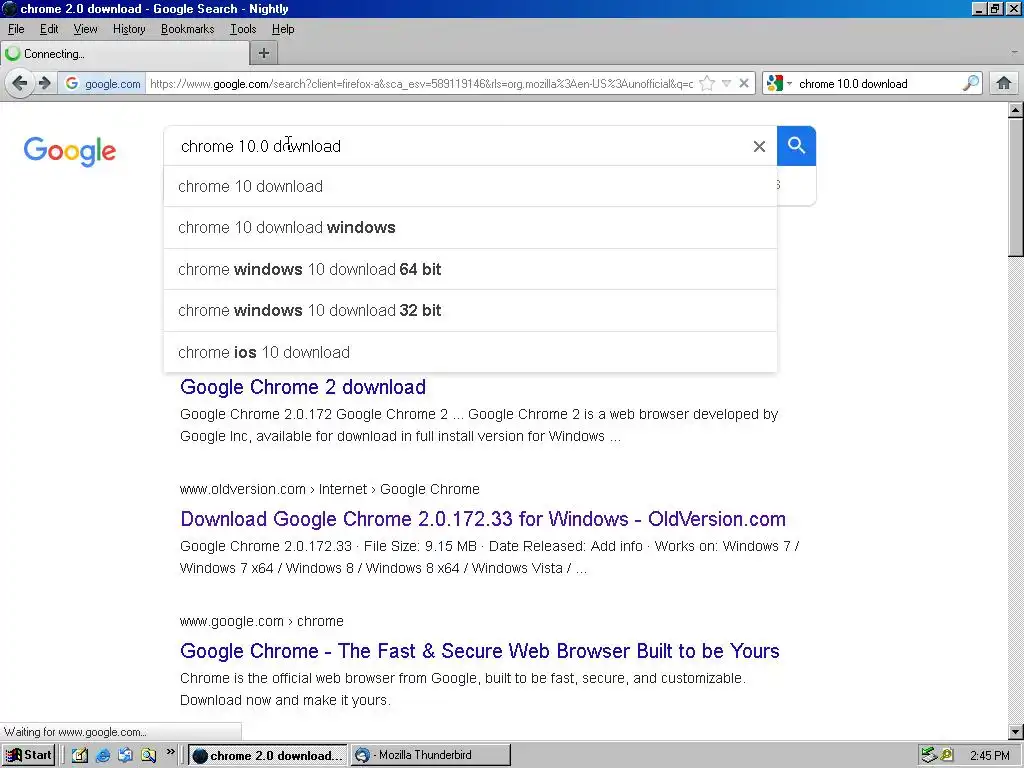Bookmark this page with the star
The height and width of the screenshot is (768, 1024).
707,84
